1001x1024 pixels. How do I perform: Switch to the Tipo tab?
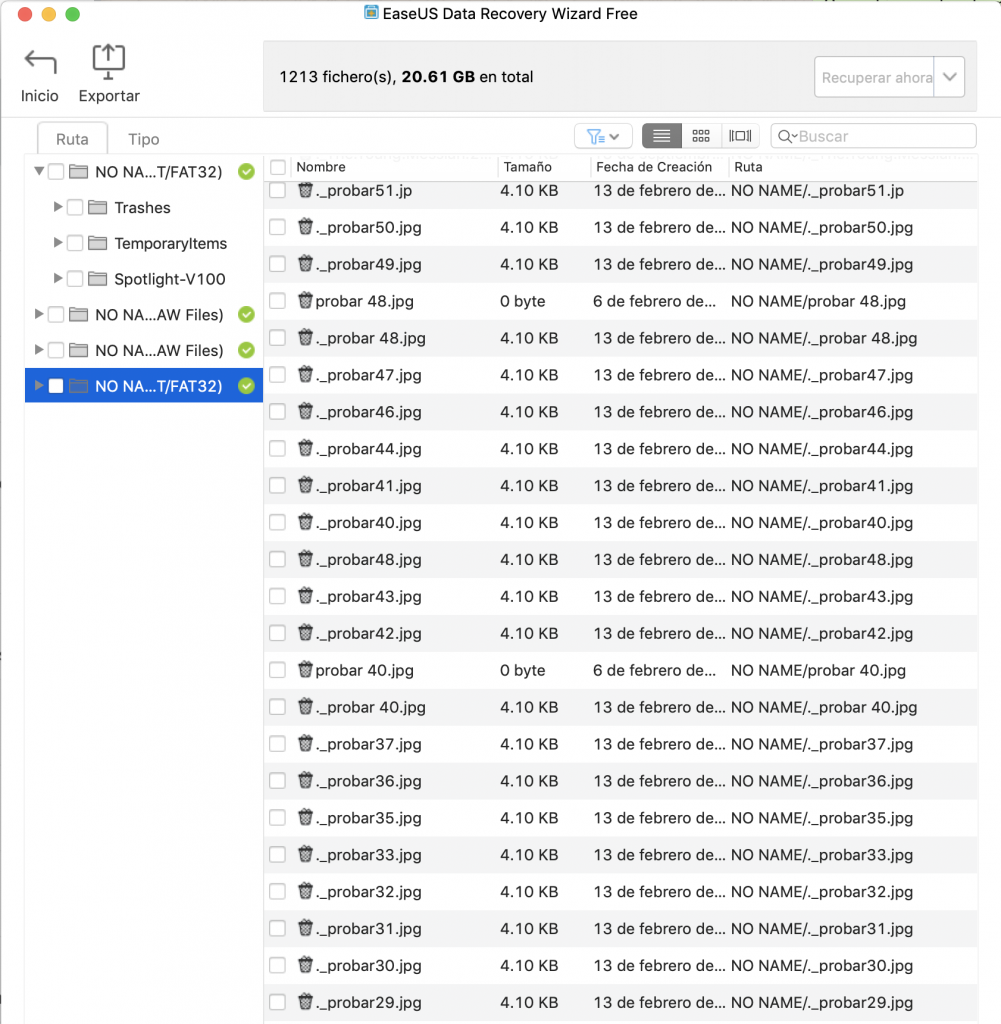pyautogui.click(x=144, y=139)
